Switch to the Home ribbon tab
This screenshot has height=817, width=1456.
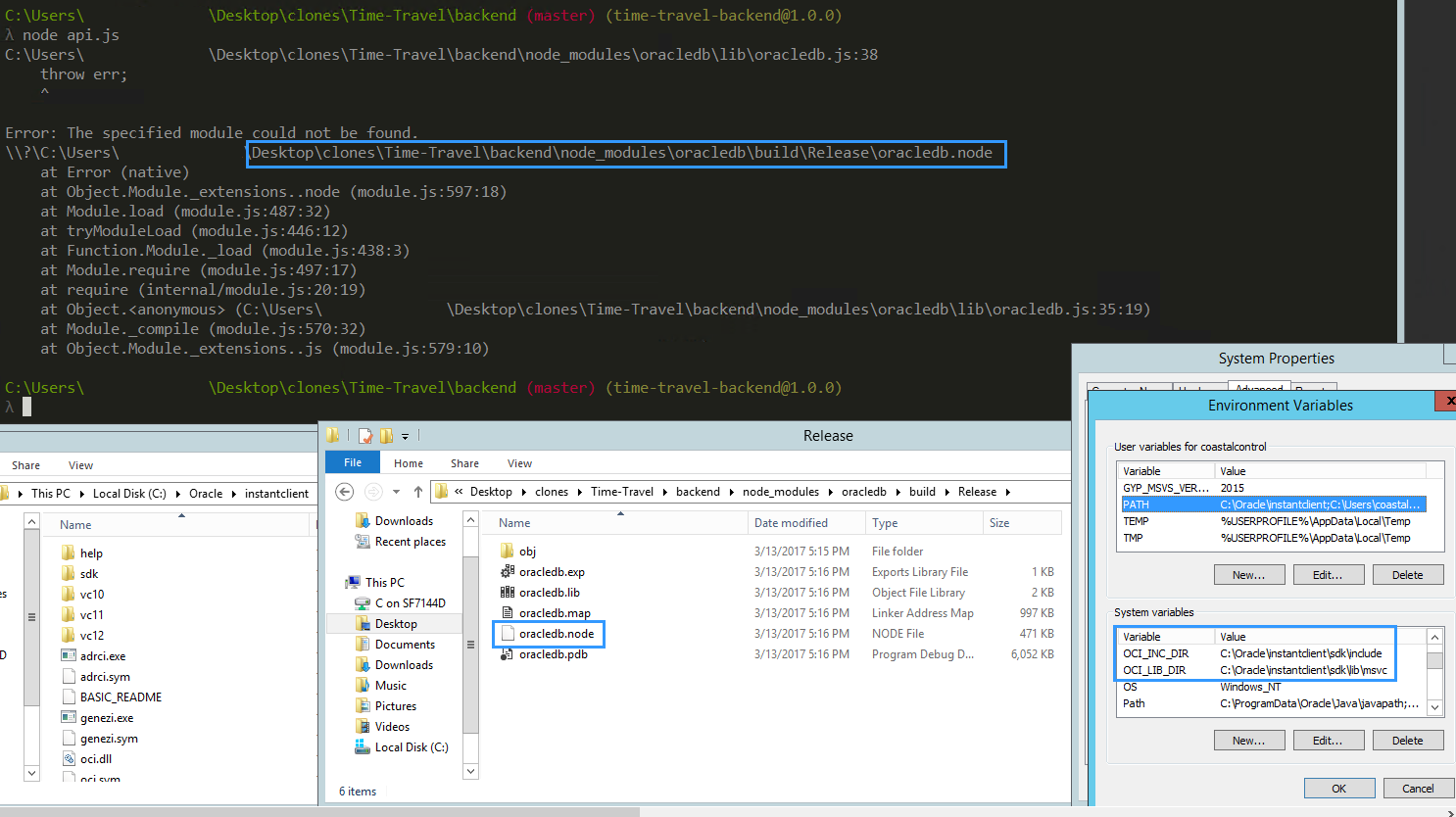(409, 463)
